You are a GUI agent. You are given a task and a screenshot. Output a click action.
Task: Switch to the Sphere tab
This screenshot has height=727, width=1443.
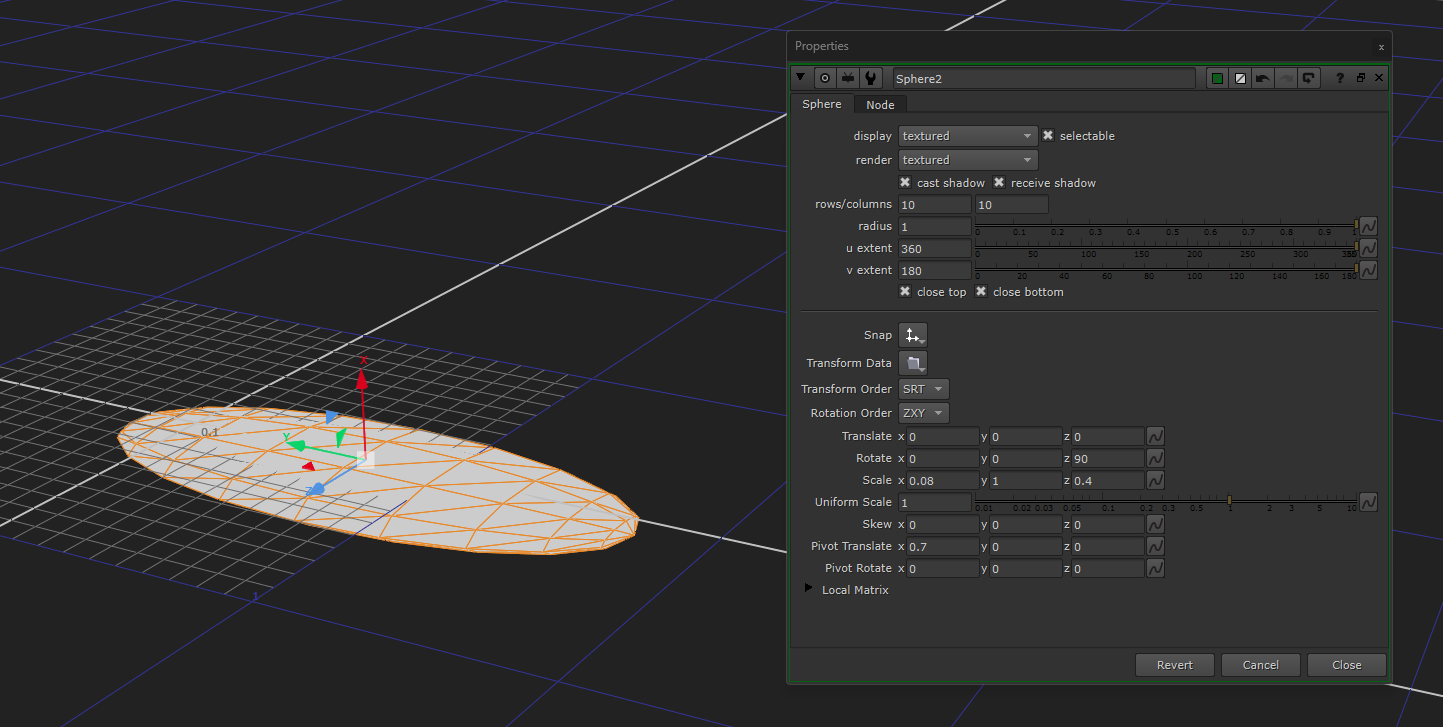(x=822, y=104)
